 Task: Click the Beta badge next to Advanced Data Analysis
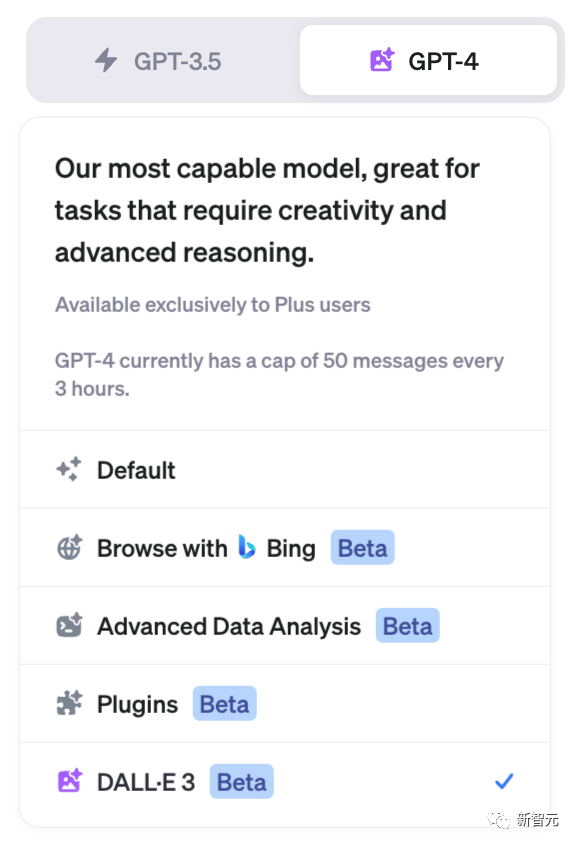coord(408,626)
